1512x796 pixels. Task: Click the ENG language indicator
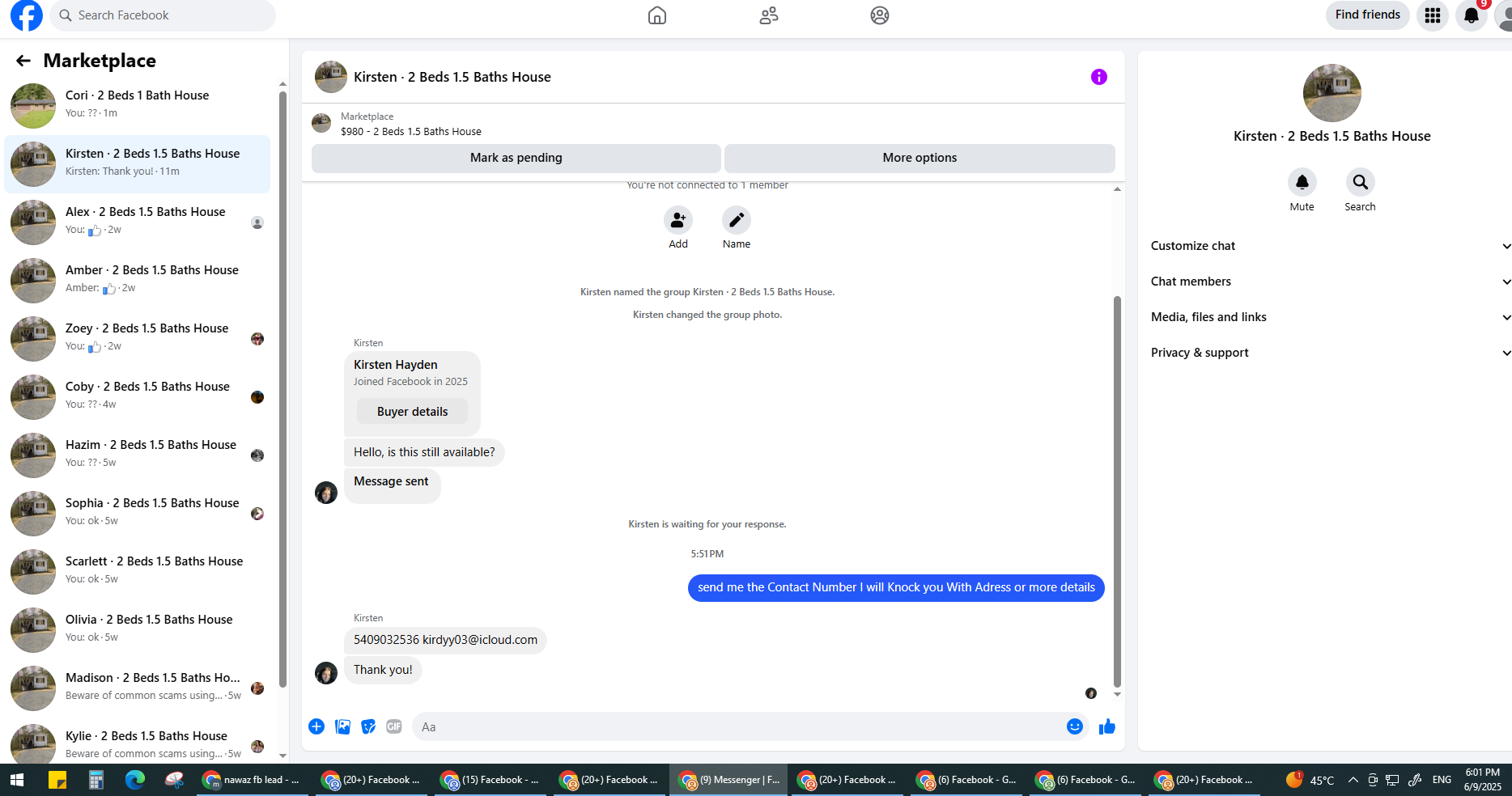1442,780
